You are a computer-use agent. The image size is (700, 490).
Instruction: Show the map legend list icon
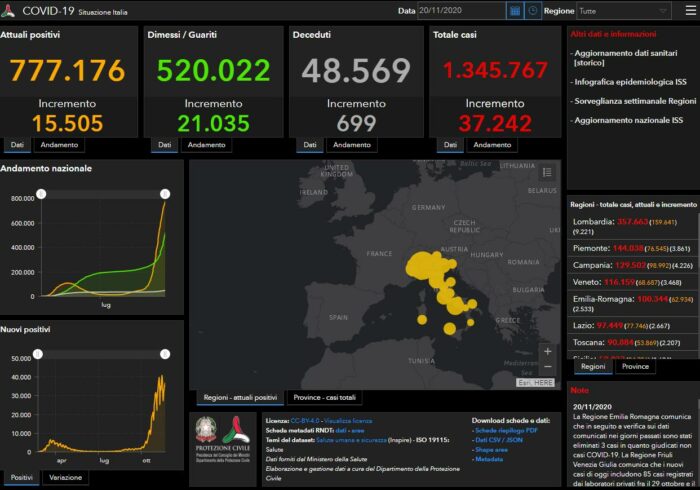click(x=546, y=172)
